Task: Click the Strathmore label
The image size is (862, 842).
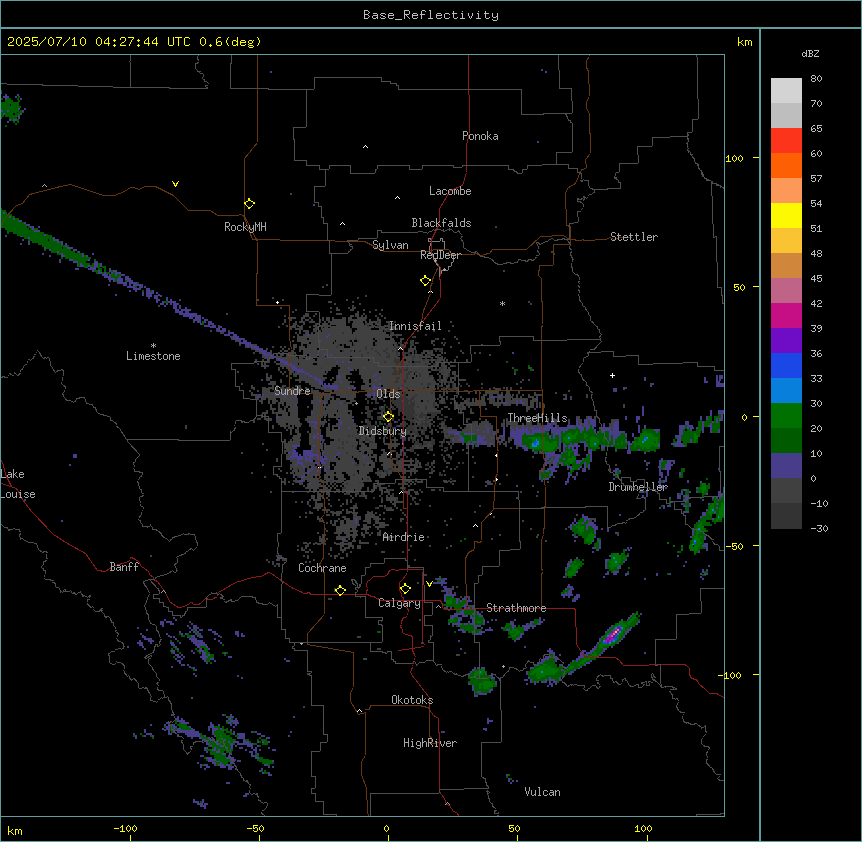Action: (516, 608)
